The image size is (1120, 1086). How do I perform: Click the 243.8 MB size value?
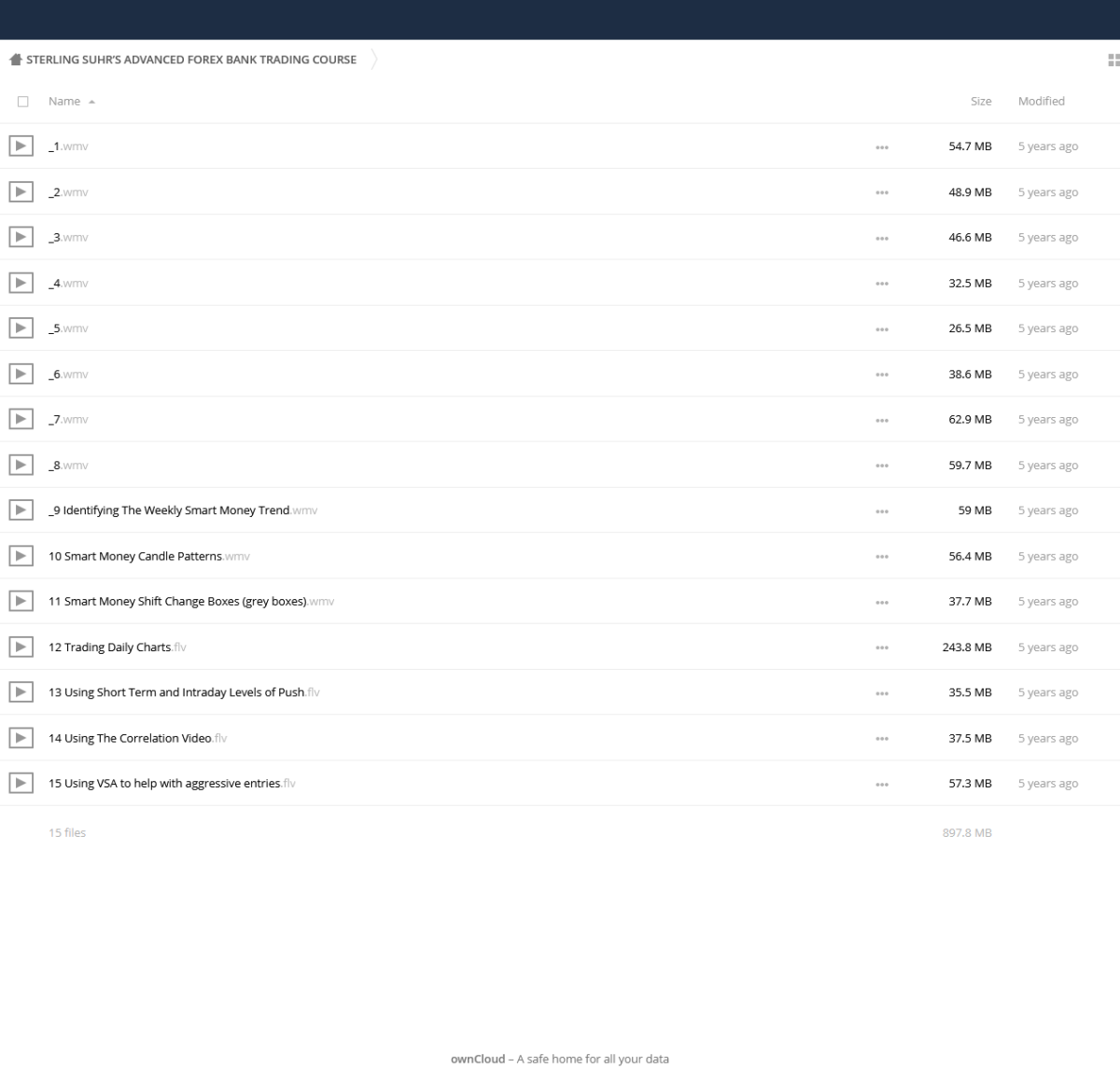tap(967, 647)
